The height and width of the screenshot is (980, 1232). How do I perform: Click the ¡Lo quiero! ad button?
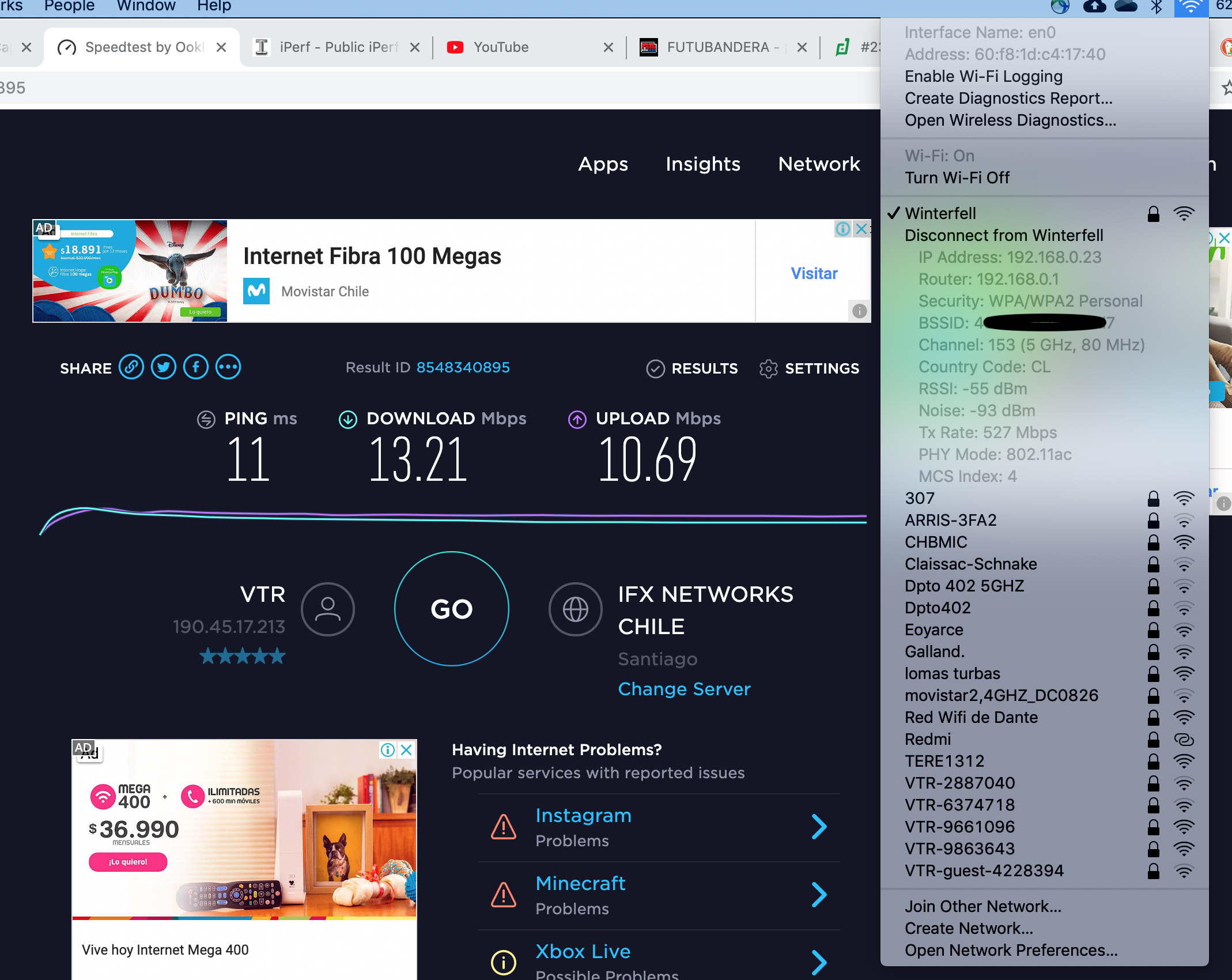128,862
